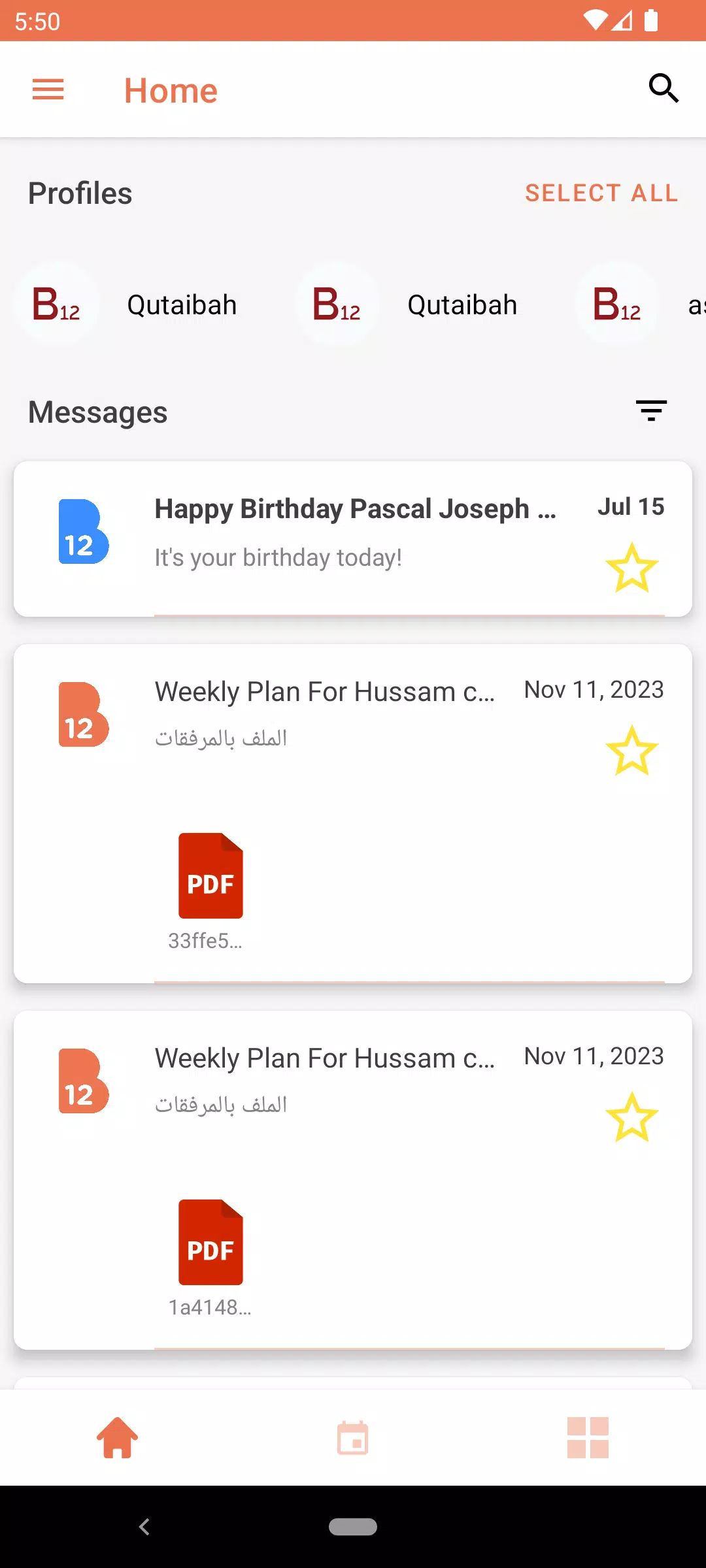Open the hamburger navigation menu
Screen dimensions: 706x1568
48,90
